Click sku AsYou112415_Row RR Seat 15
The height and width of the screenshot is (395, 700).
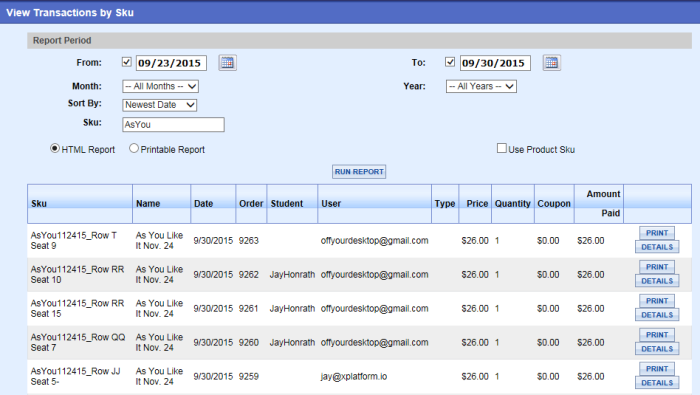77,308
